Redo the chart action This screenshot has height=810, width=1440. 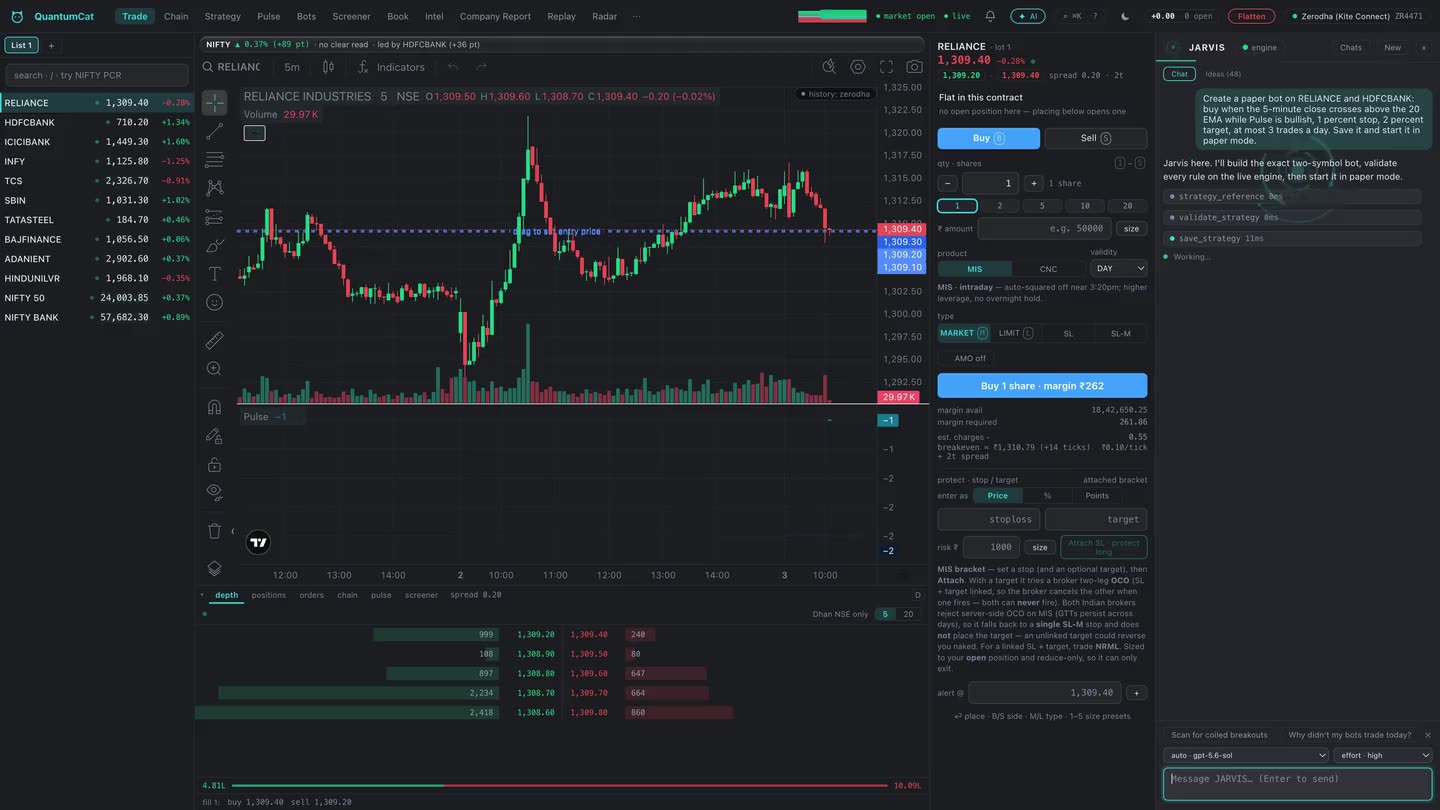click(481, 67)
